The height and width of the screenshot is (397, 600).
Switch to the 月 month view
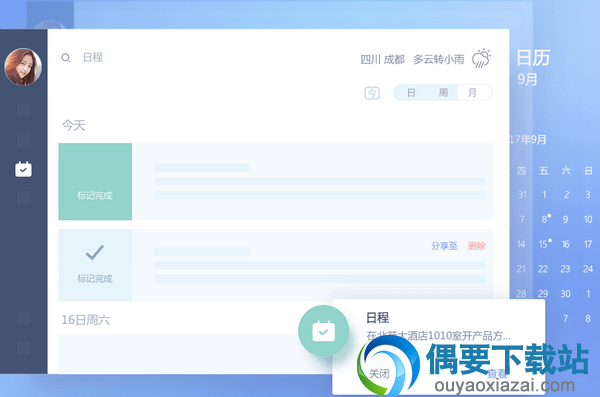(473, 93)
